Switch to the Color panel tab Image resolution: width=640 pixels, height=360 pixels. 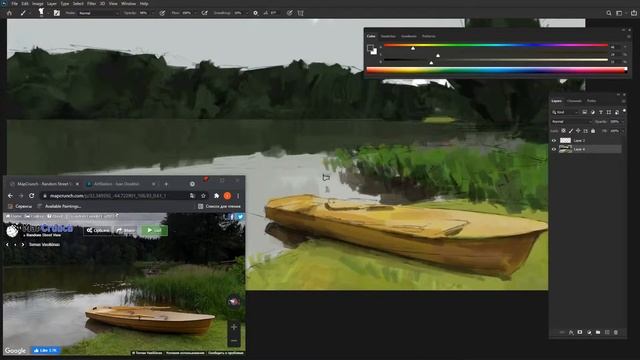tap(371, 36)
